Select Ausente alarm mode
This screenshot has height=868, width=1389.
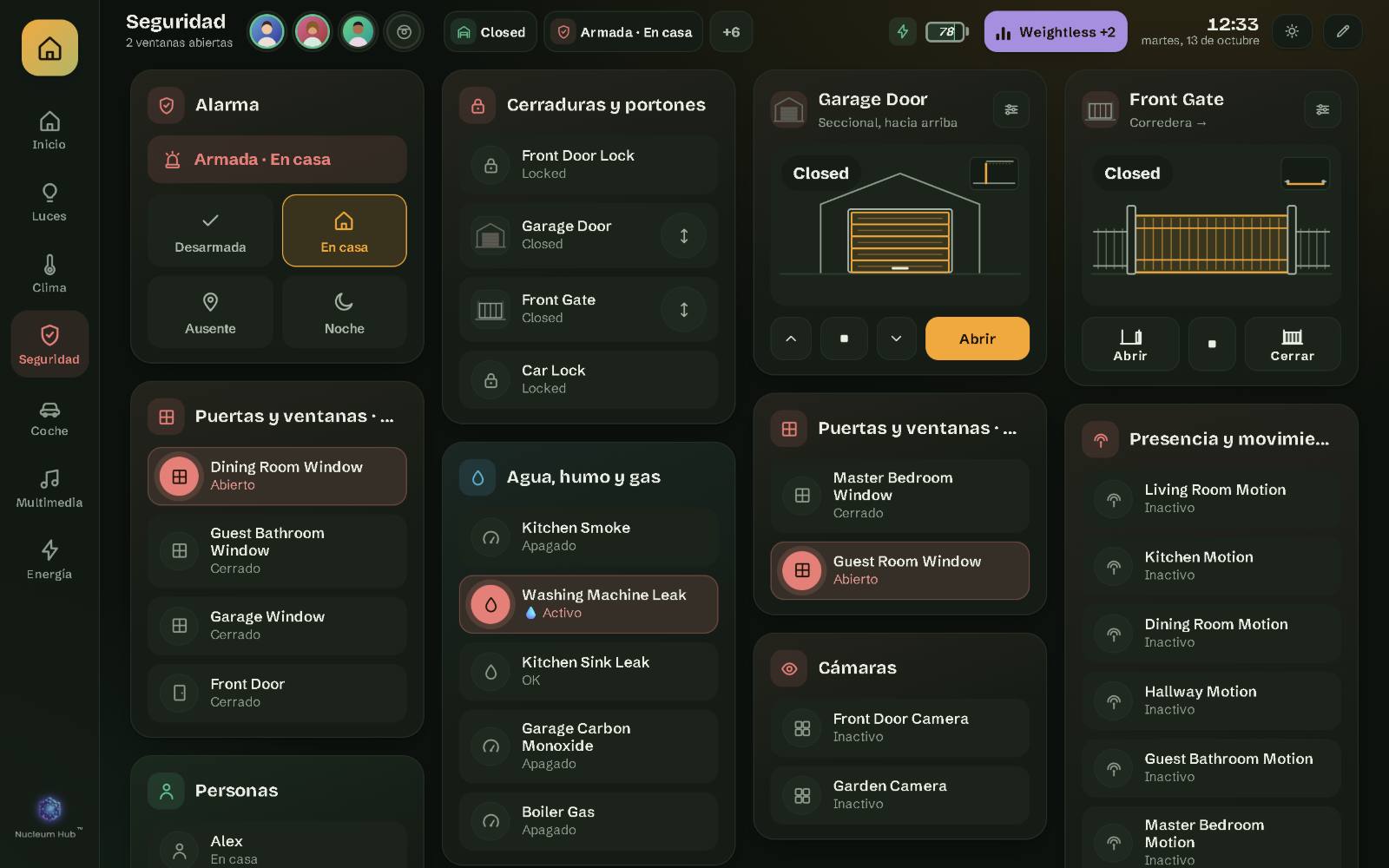(210, 312)
